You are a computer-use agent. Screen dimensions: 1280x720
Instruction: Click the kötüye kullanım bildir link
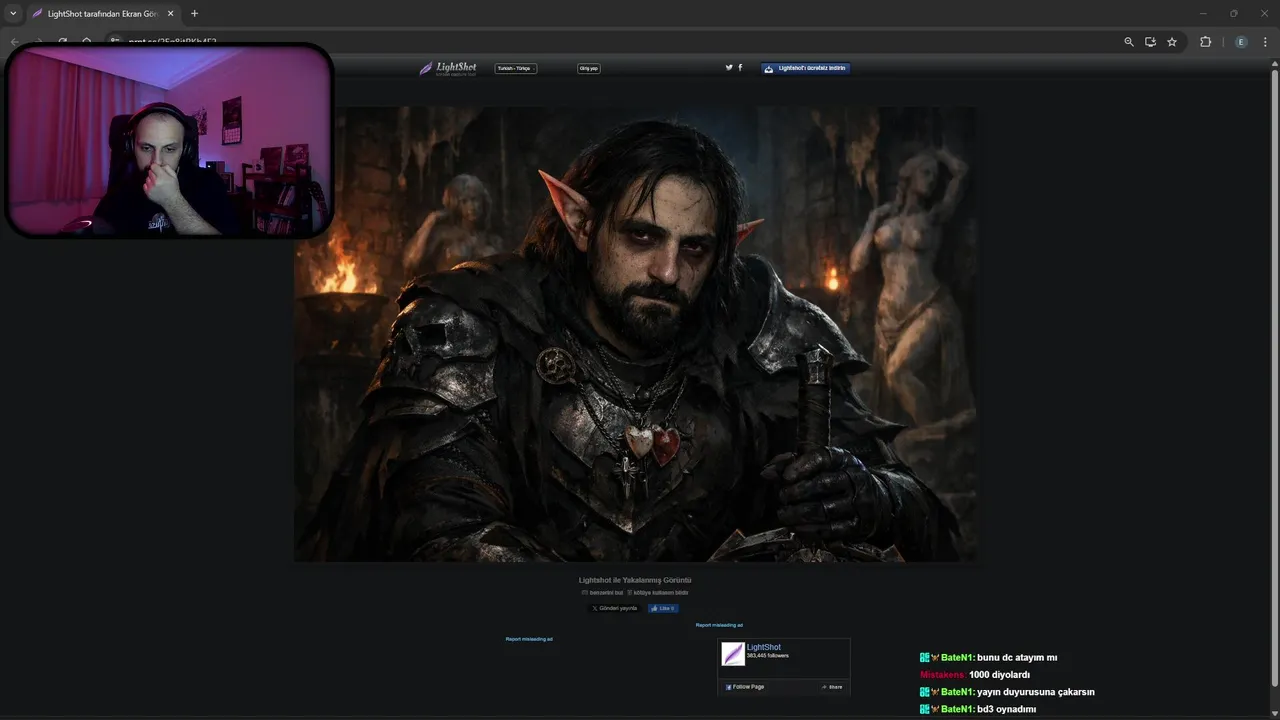(658, 592)
